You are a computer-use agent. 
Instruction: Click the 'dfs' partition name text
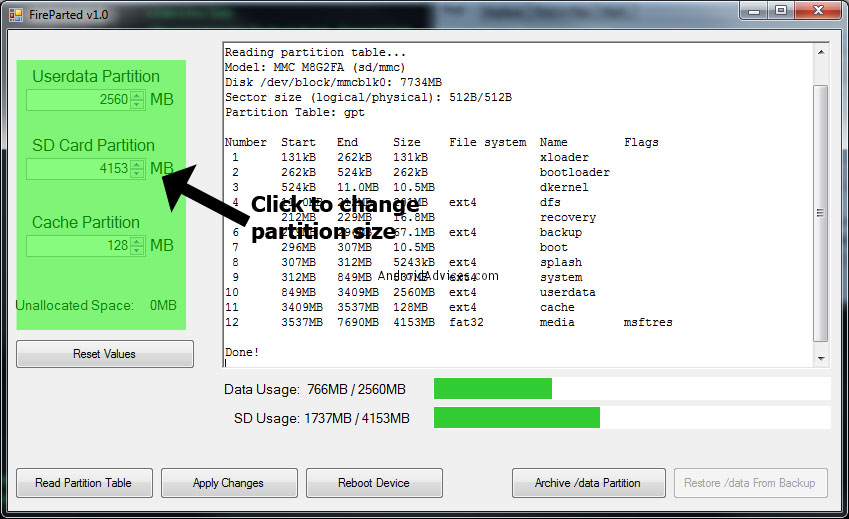tap(550, 202)
